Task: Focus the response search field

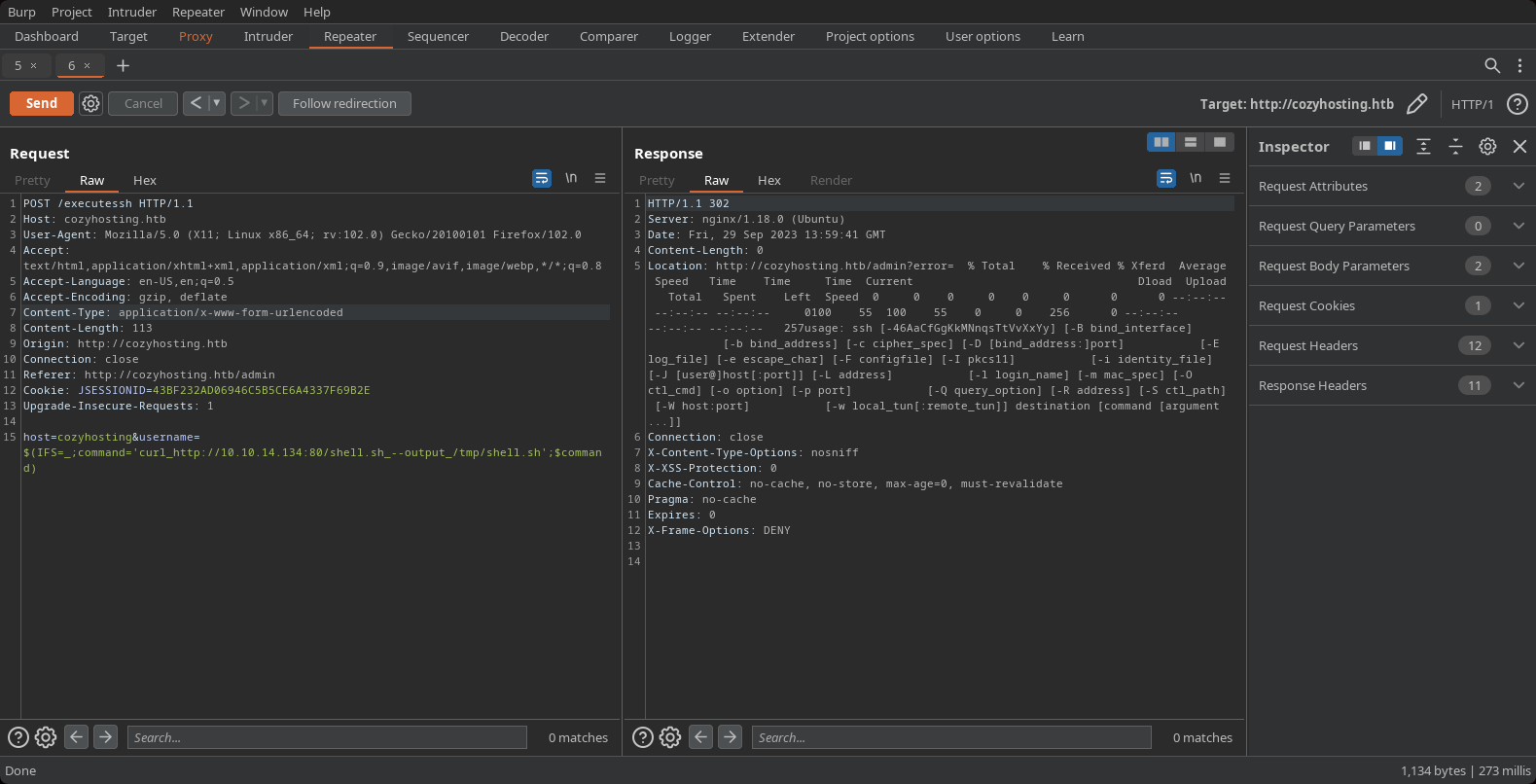Action: coord(951,737)
